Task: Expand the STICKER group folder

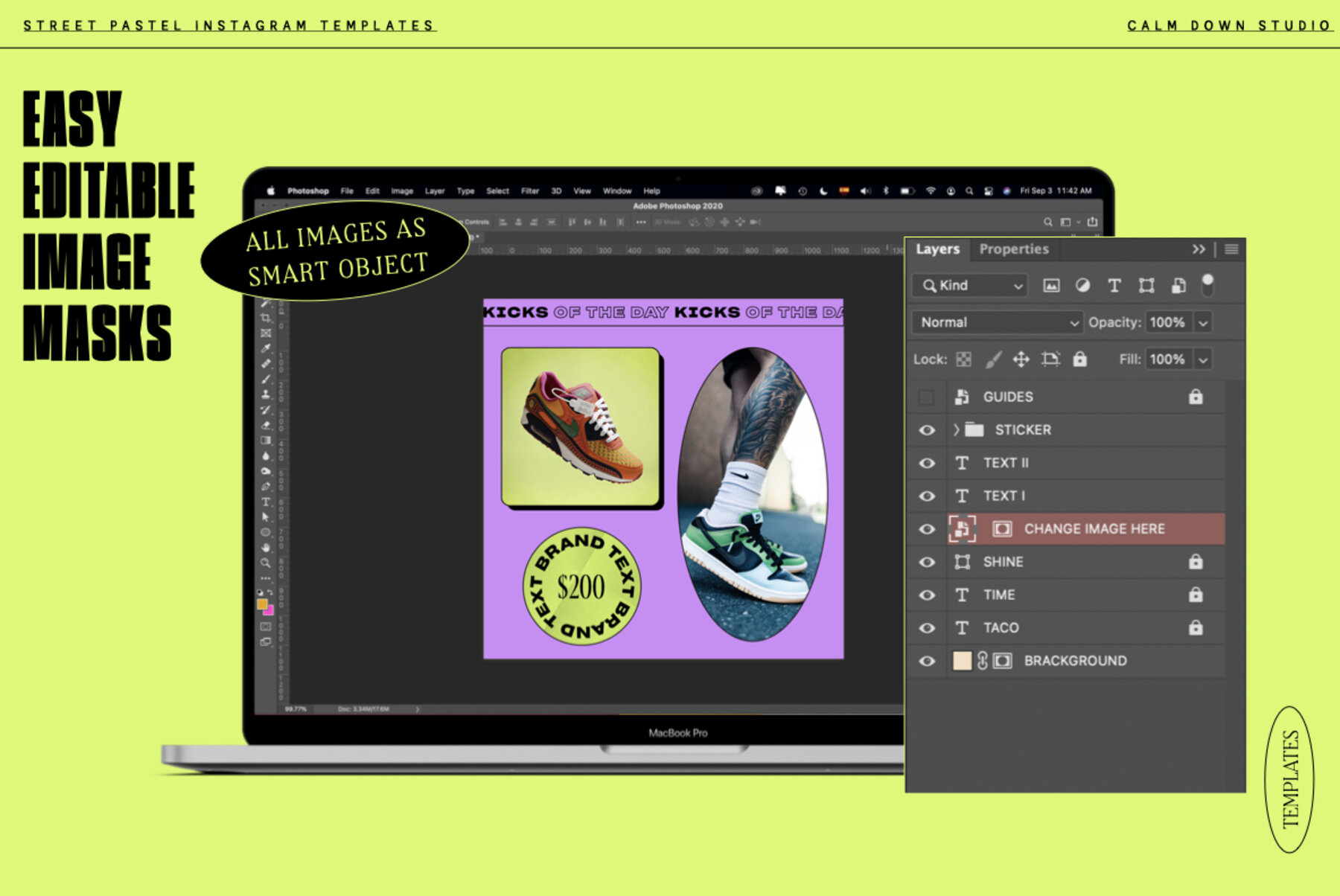Action: tap(956, 430)
